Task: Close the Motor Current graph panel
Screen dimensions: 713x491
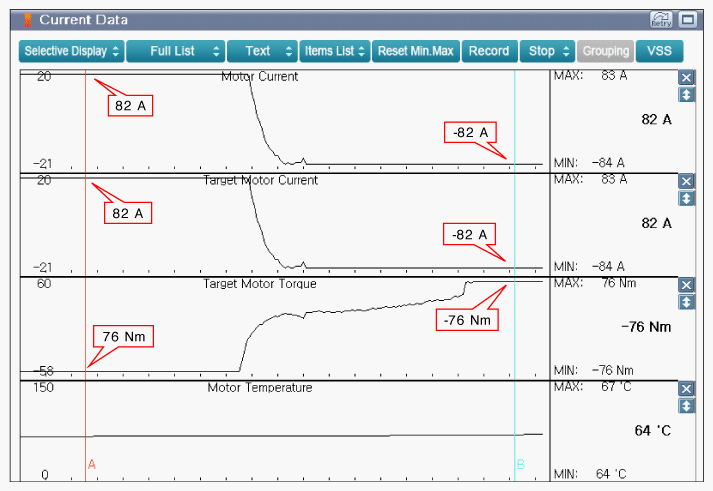Action: point(686,77)
